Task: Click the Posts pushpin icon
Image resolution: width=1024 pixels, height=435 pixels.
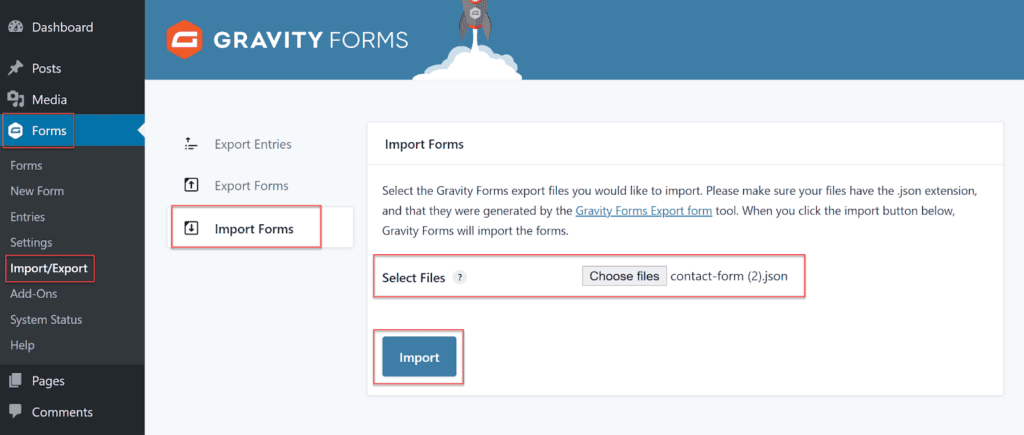Action: pos(16,68)
